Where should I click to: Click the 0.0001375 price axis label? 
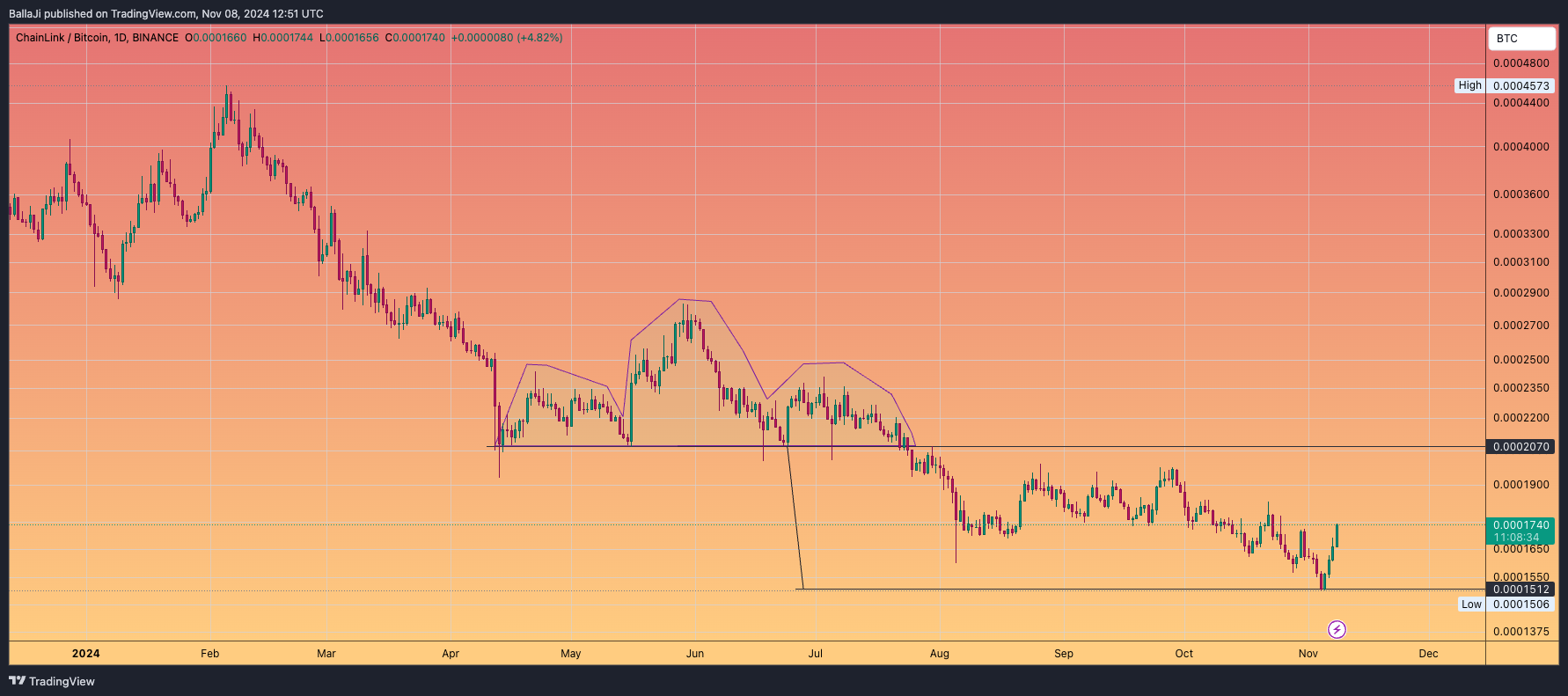pos(1521,632)
